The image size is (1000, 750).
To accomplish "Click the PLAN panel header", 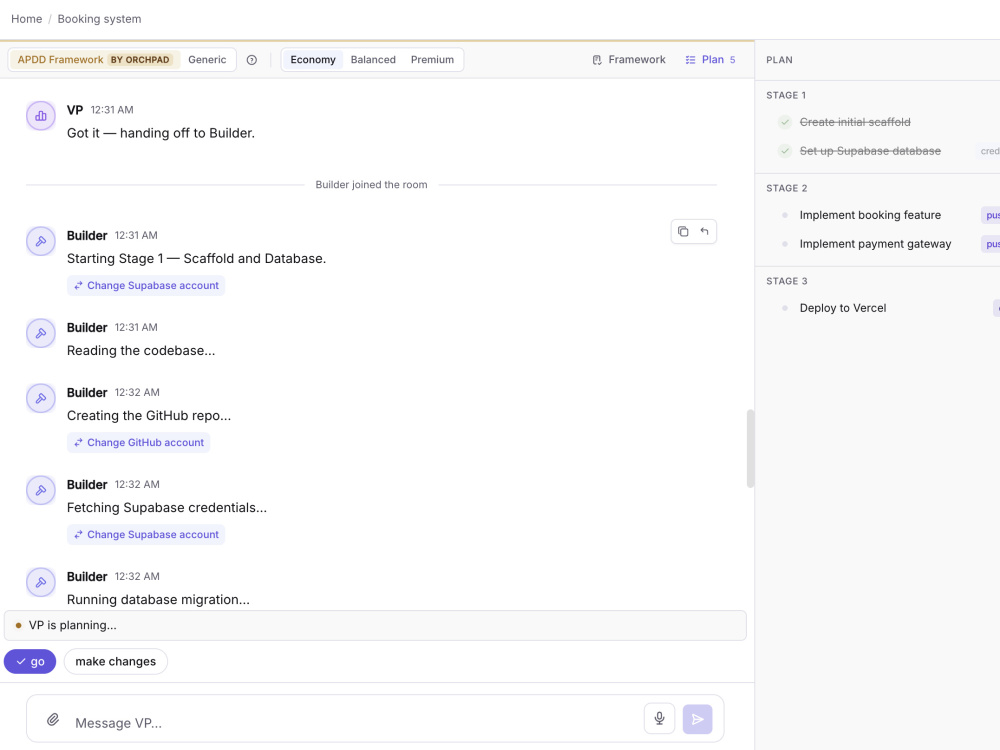I will coord(779,60).
